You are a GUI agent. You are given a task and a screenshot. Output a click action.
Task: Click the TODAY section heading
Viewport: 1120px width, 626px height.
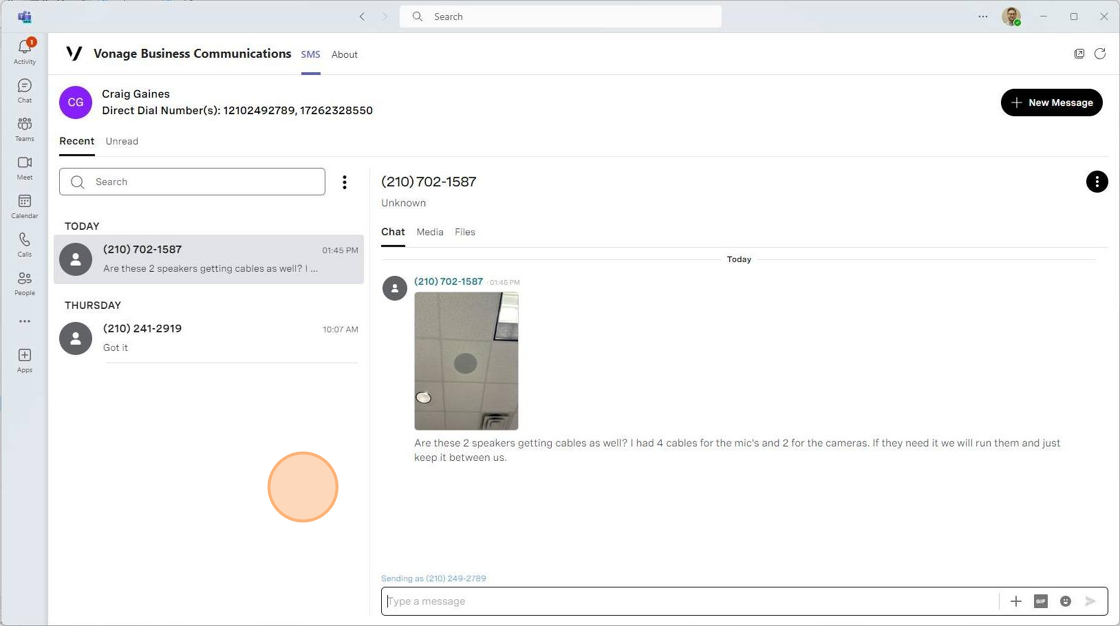tap(82, 226)
